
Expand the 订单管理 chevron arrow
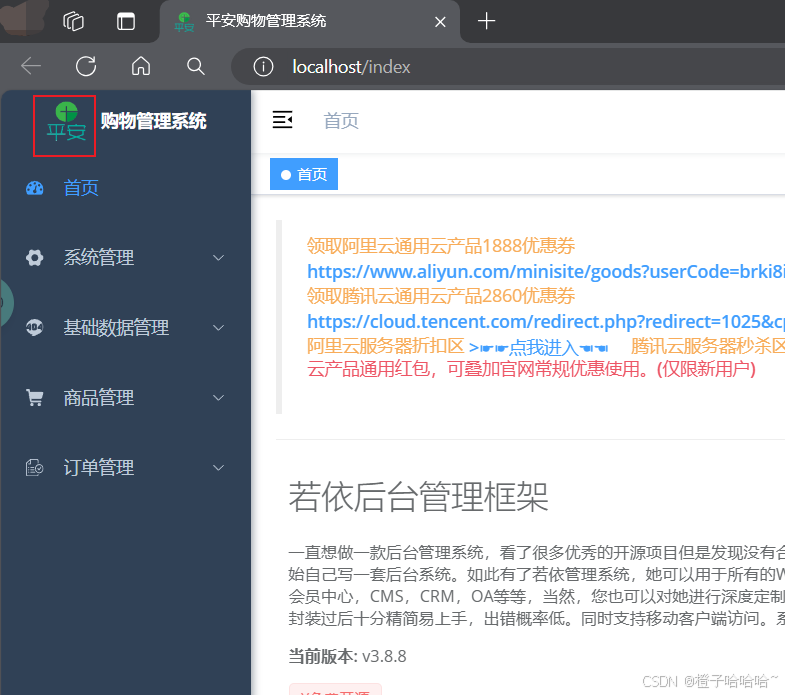coord(218,468)
